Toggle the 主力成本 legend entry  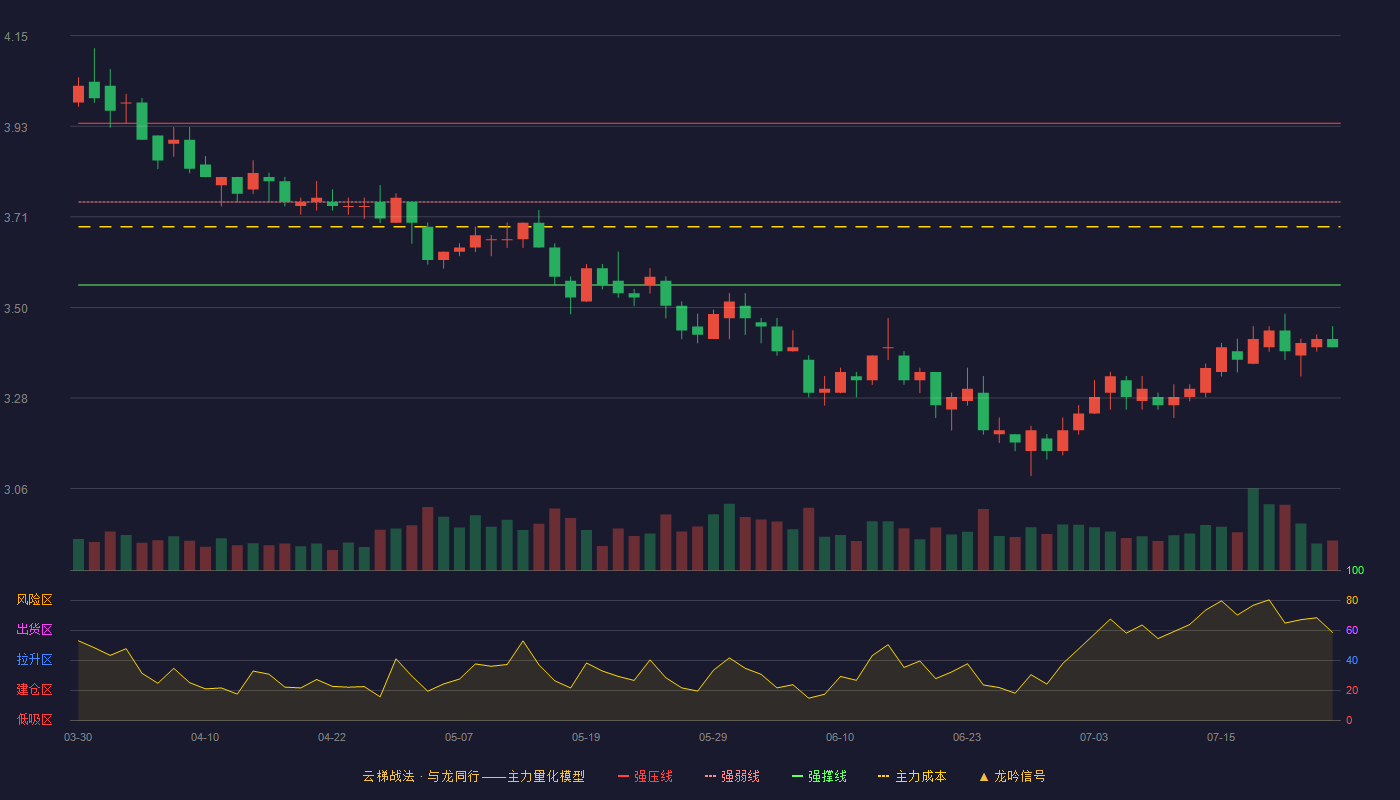pyautogui.click(x=912, y=776)
